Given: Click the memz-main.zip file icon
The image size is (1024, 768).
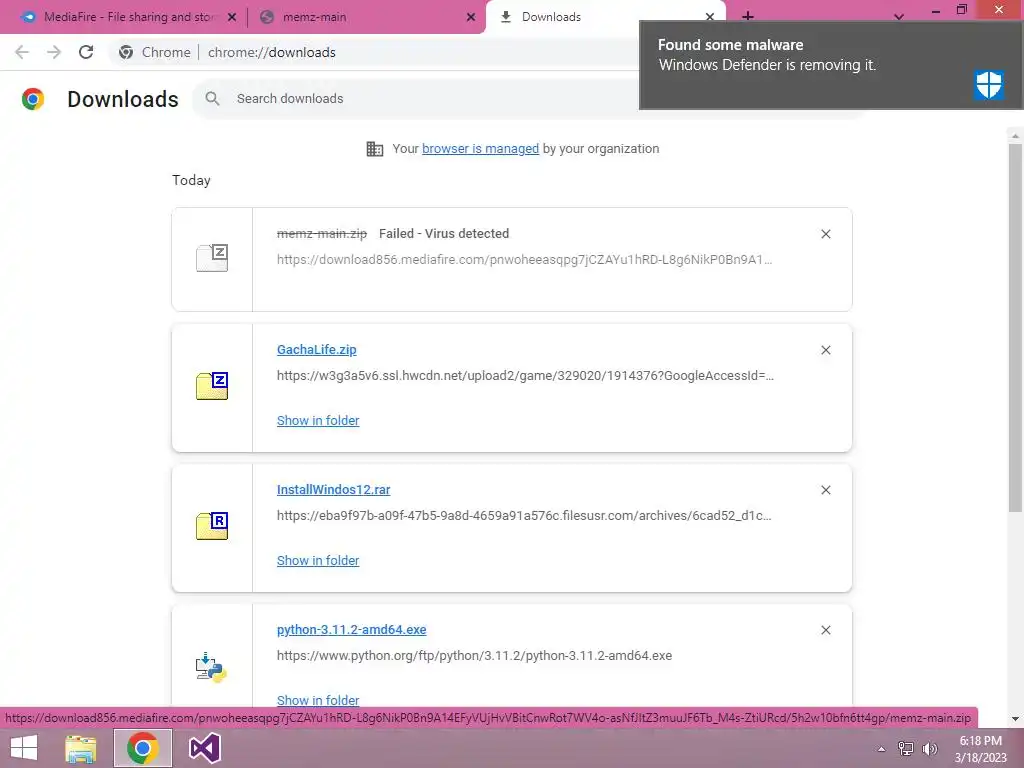Looking at the screenshot, I should point(212,258).
